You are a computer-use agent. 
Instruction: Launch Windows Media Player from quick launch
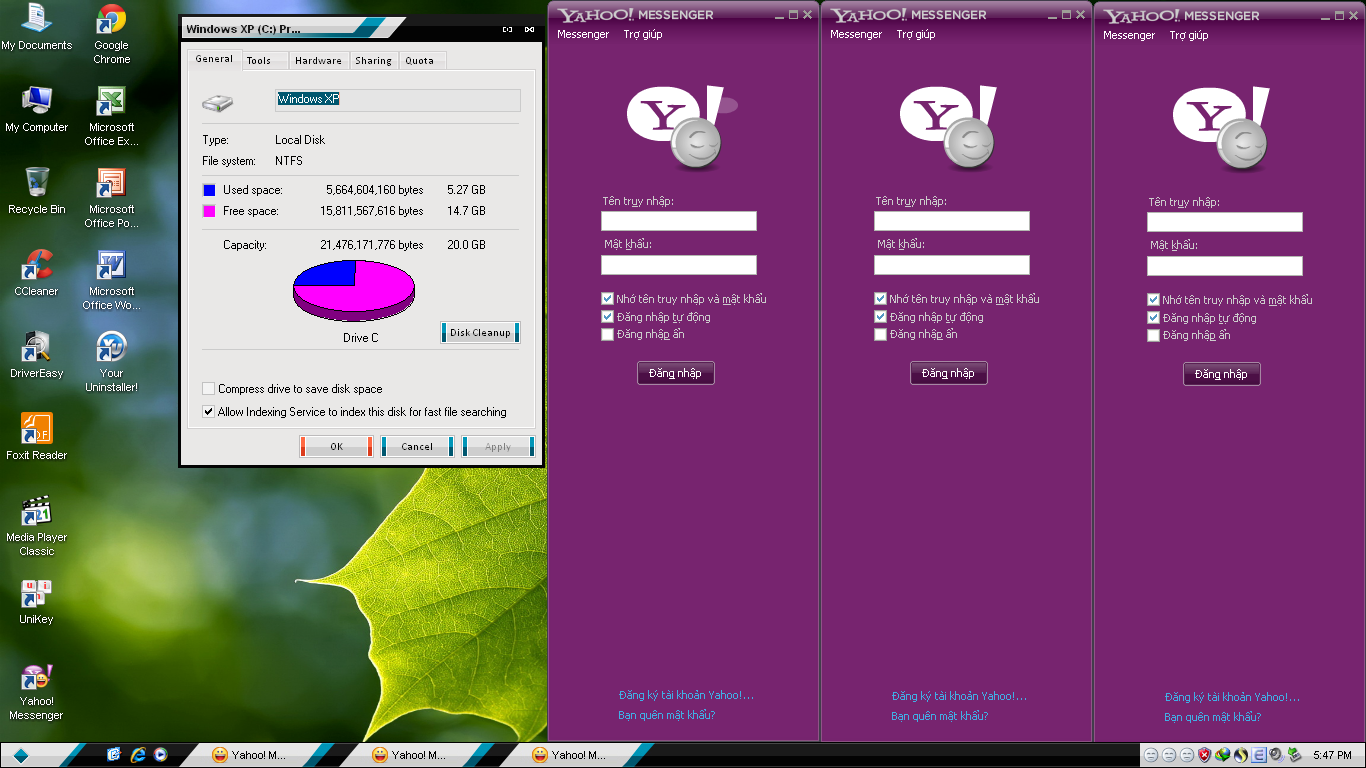pyautogui.click(x=160, y=755)
